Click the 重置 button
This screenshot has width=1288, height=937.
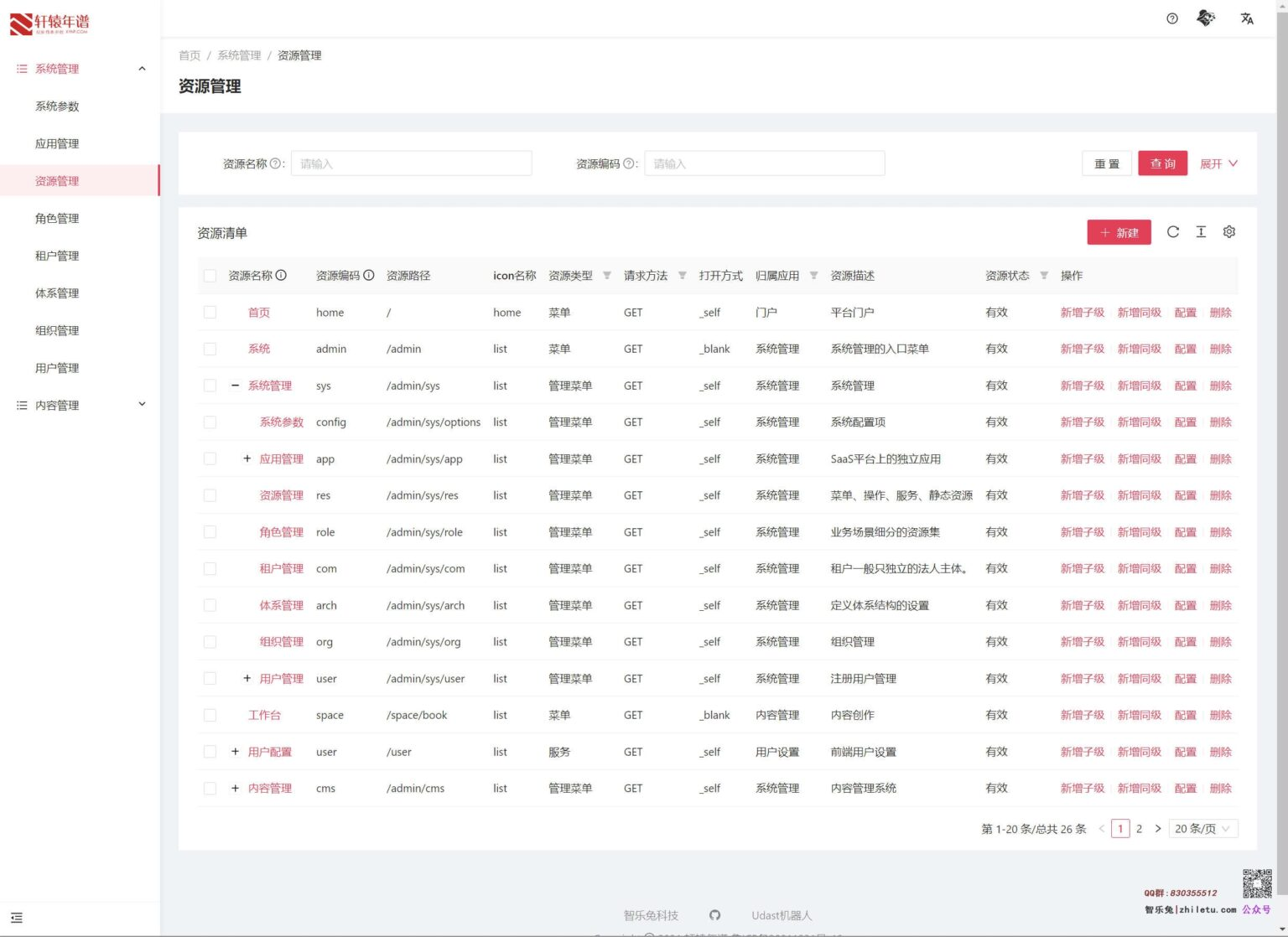coord(1107,163)
